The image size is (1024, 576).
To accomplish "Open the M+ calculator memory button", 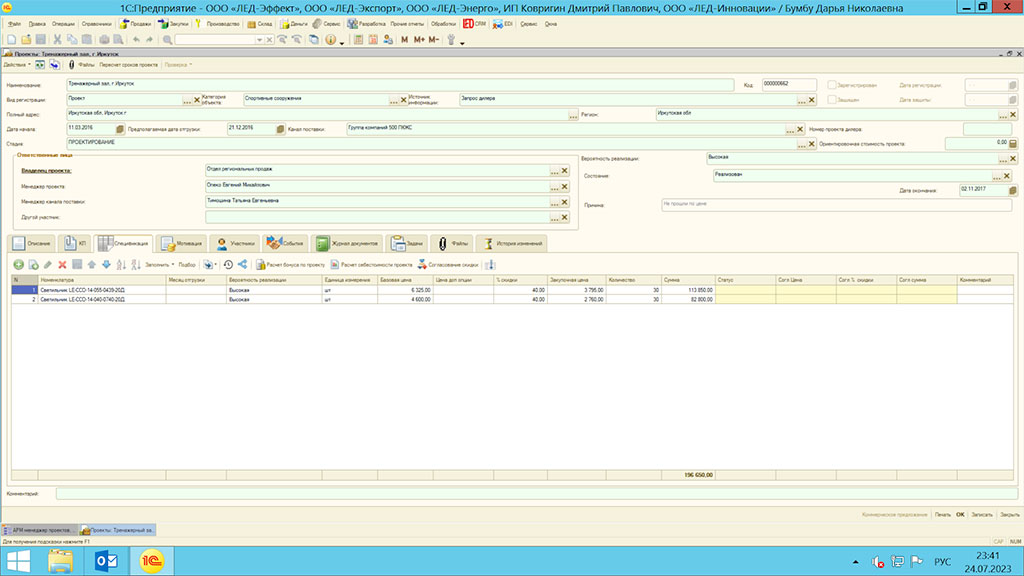I will (x=419, y=40).
